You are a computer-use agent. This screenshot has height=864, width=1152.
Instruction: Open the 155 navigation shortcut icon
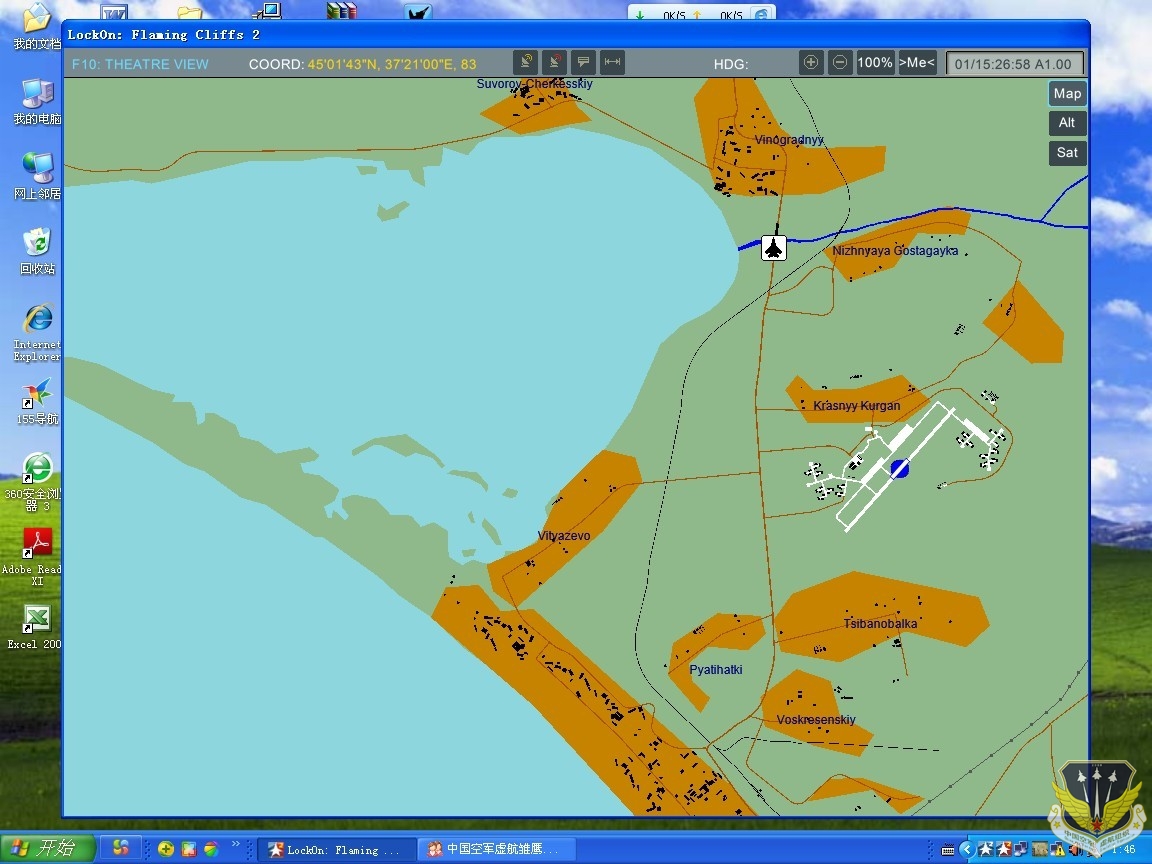tap(37, 402)
